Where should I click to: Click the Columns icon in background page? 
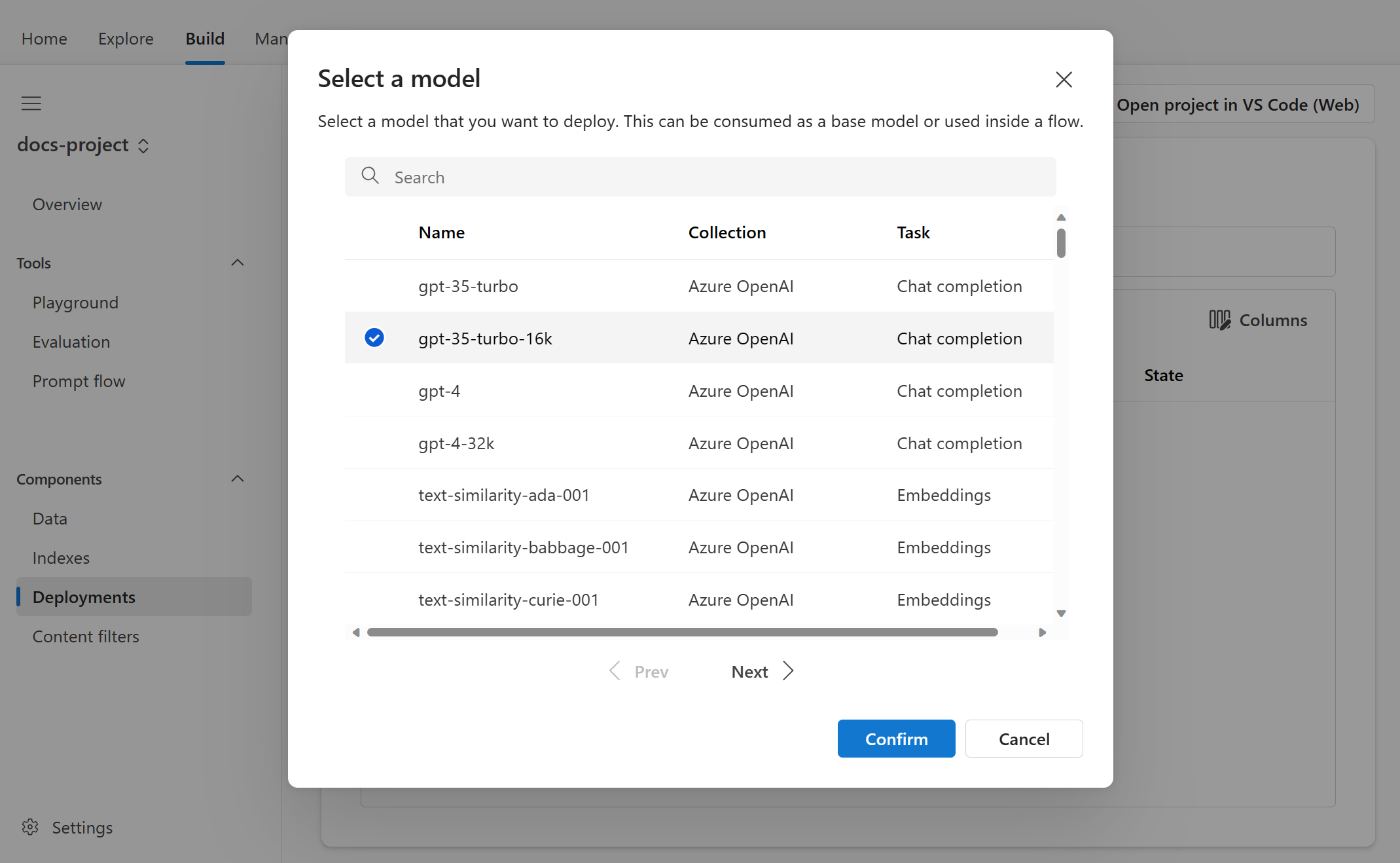click(x=1219, y=320)
